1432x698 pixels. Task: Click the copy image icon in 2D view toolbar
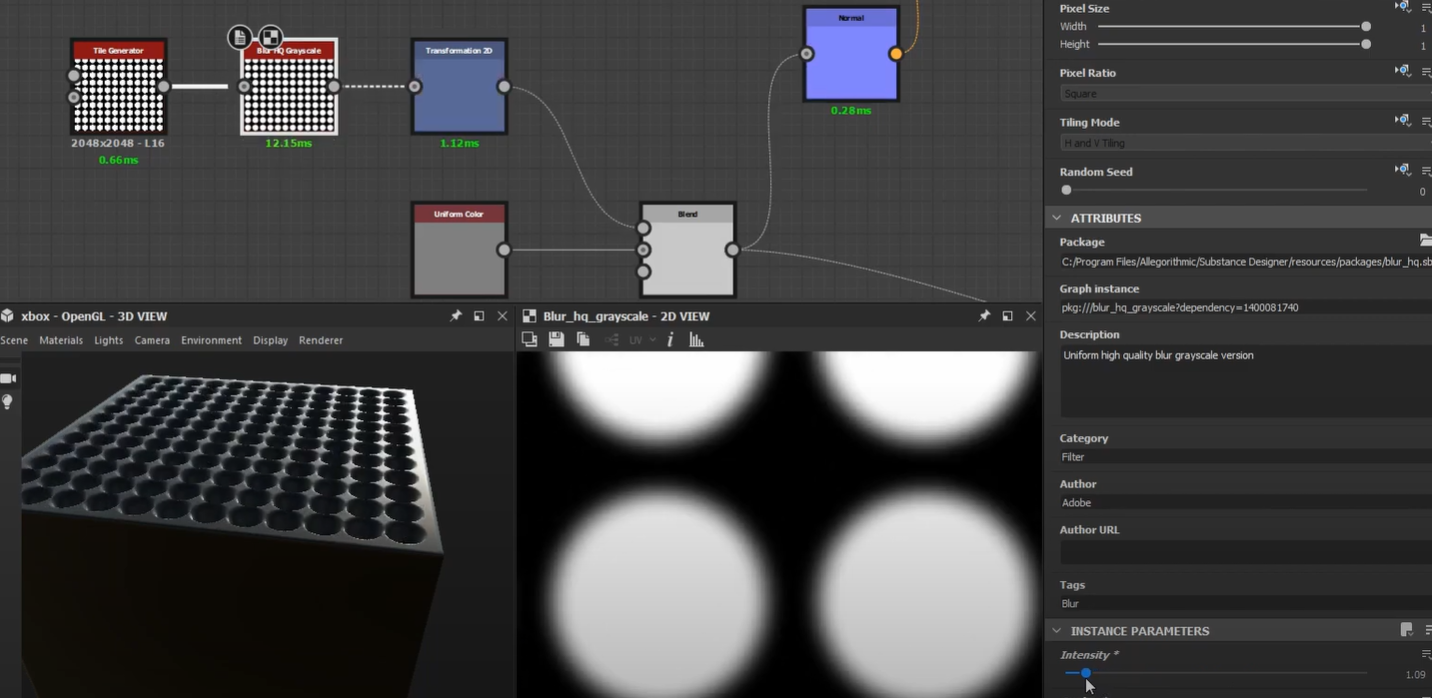click(x=582, y=339)
